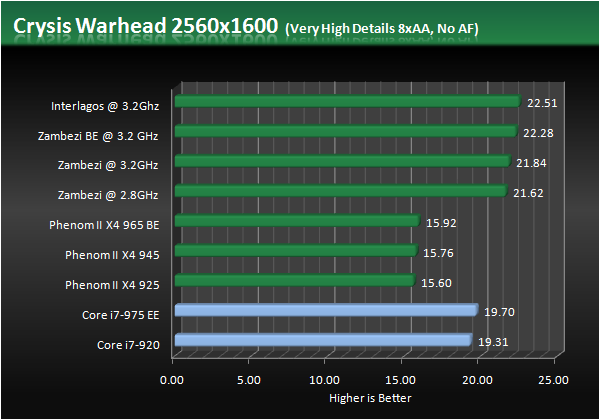The width and height of the screenshot is (600, 420).
Task: Click the 'Higher is Better' axis caption
Action: [370, 398]
